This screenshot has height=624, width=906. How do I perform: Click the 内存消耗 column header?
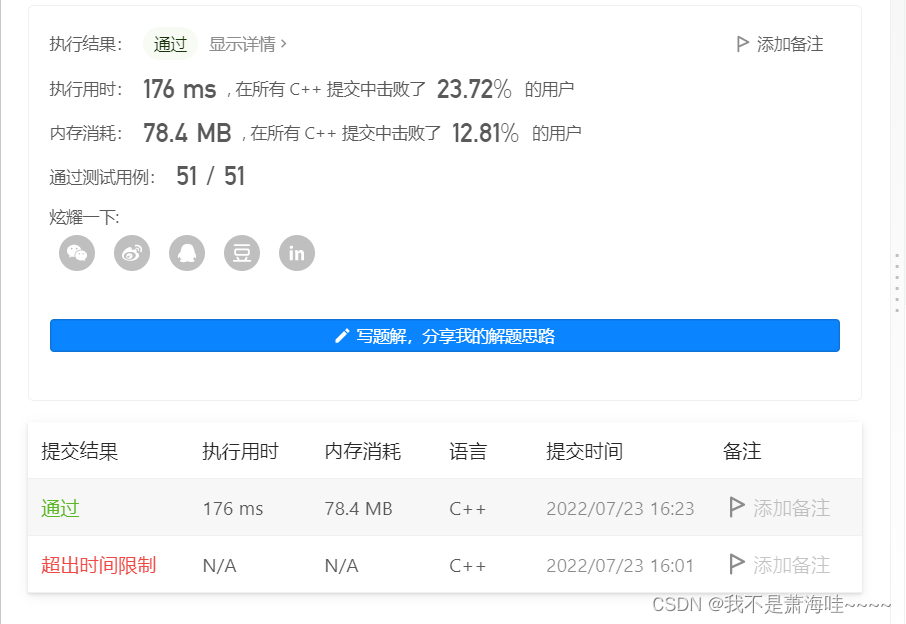(363, 451)
